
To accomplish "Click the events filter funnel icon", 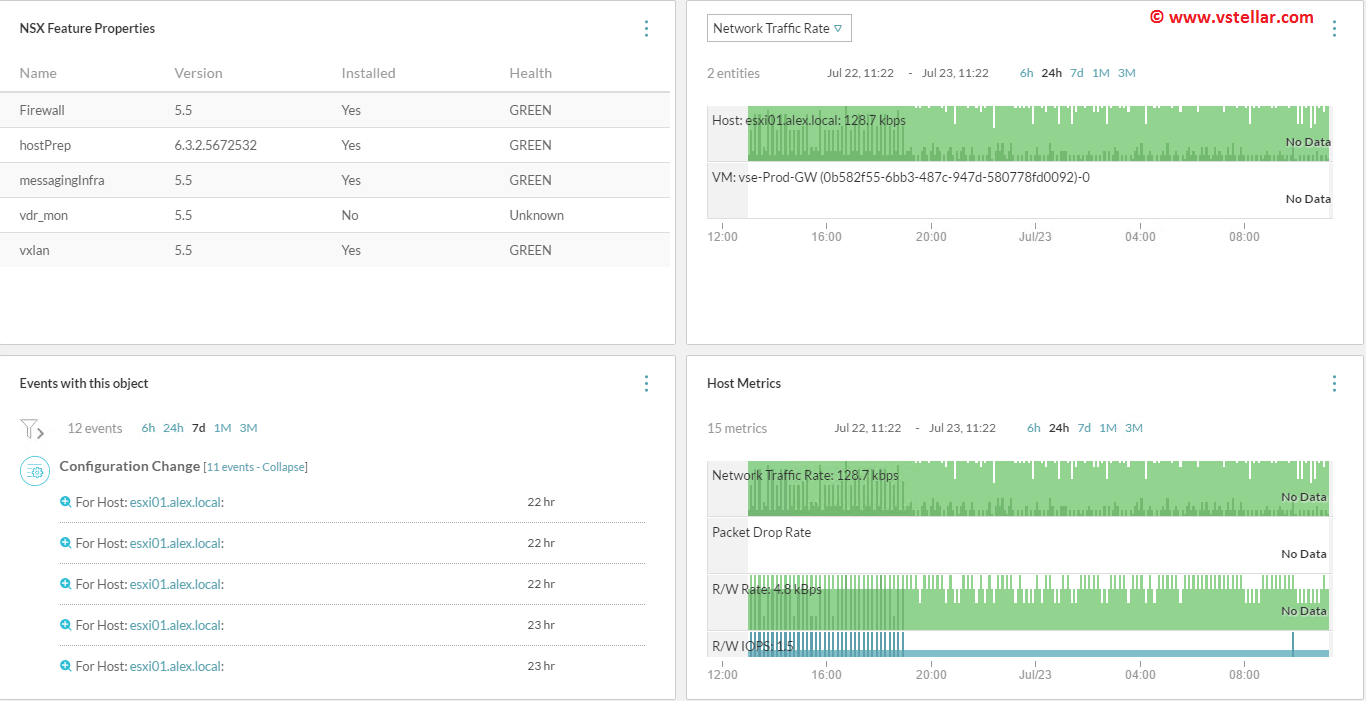I will pos(31,429).
